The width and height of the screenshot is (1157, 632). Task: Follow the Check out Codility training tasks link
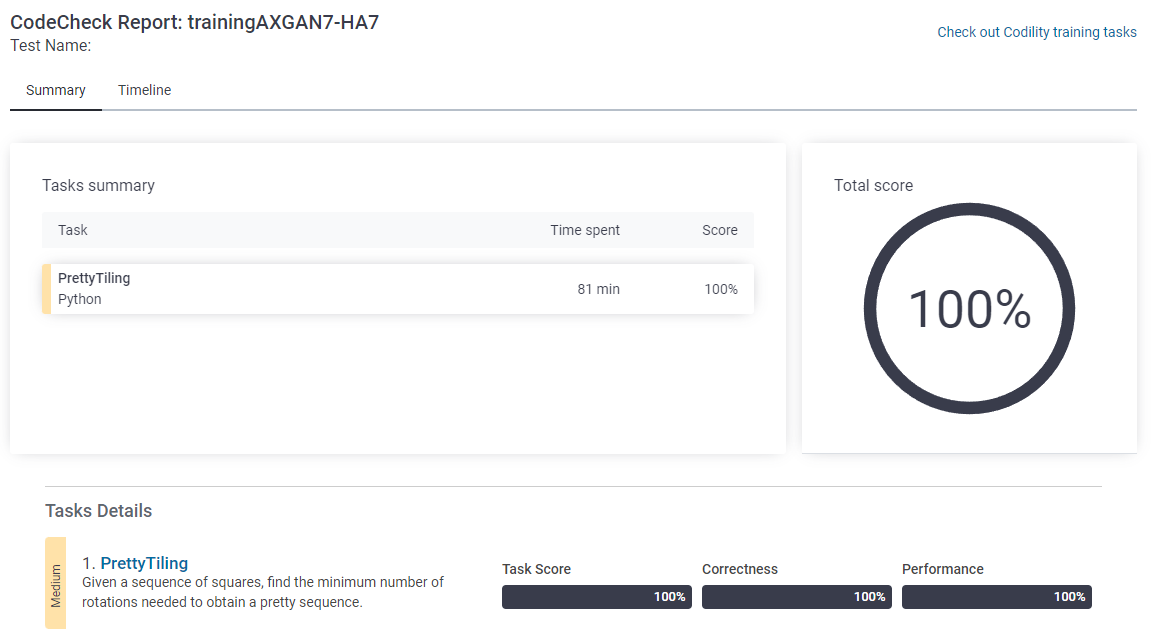click(1037, 32)
